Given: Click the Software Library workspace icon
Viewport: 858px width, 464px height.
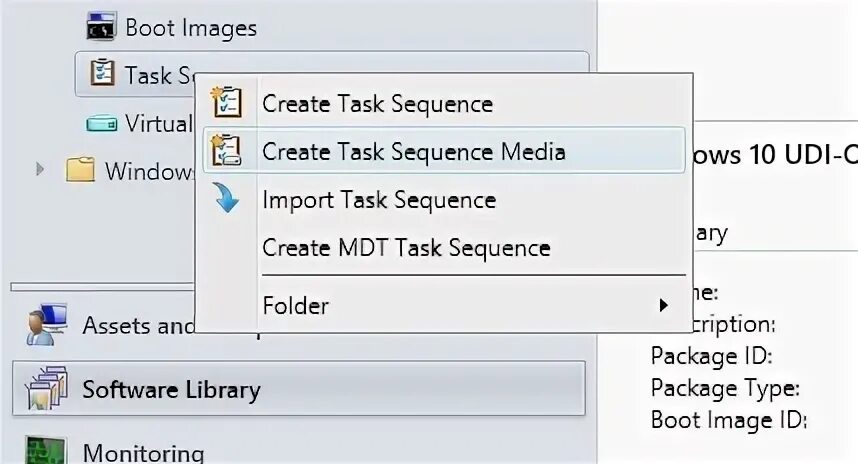Looking at the screenshot, I should 45,389.
